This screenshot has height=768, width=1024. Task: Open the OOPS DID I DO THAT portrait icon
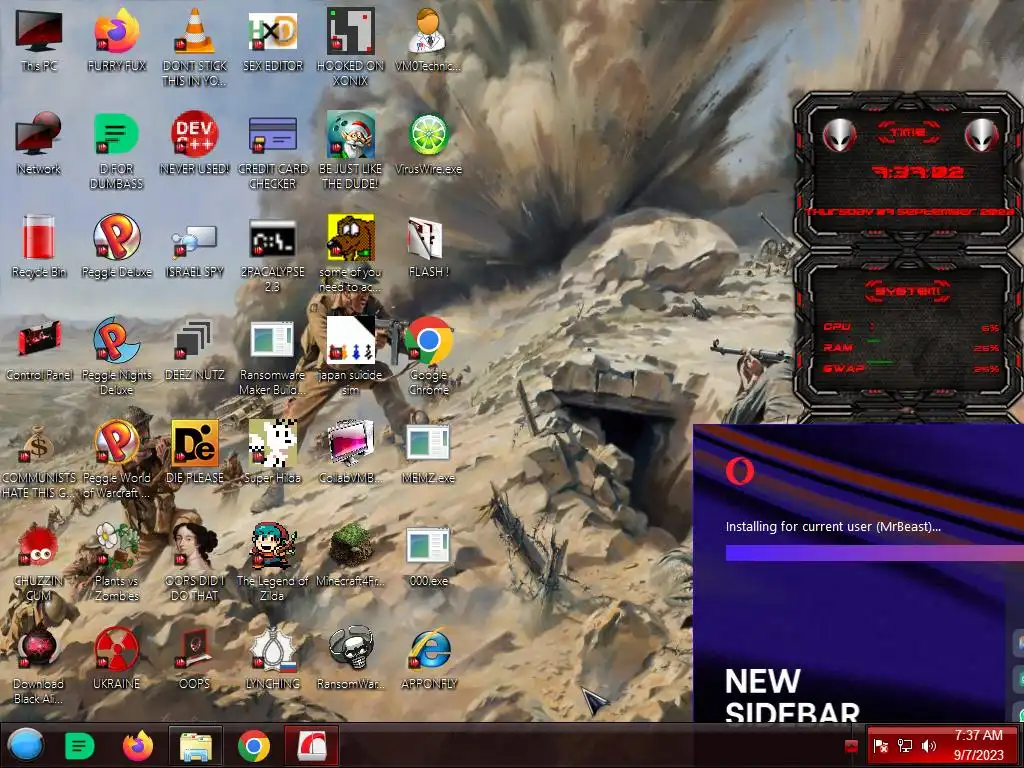[194, 563]
